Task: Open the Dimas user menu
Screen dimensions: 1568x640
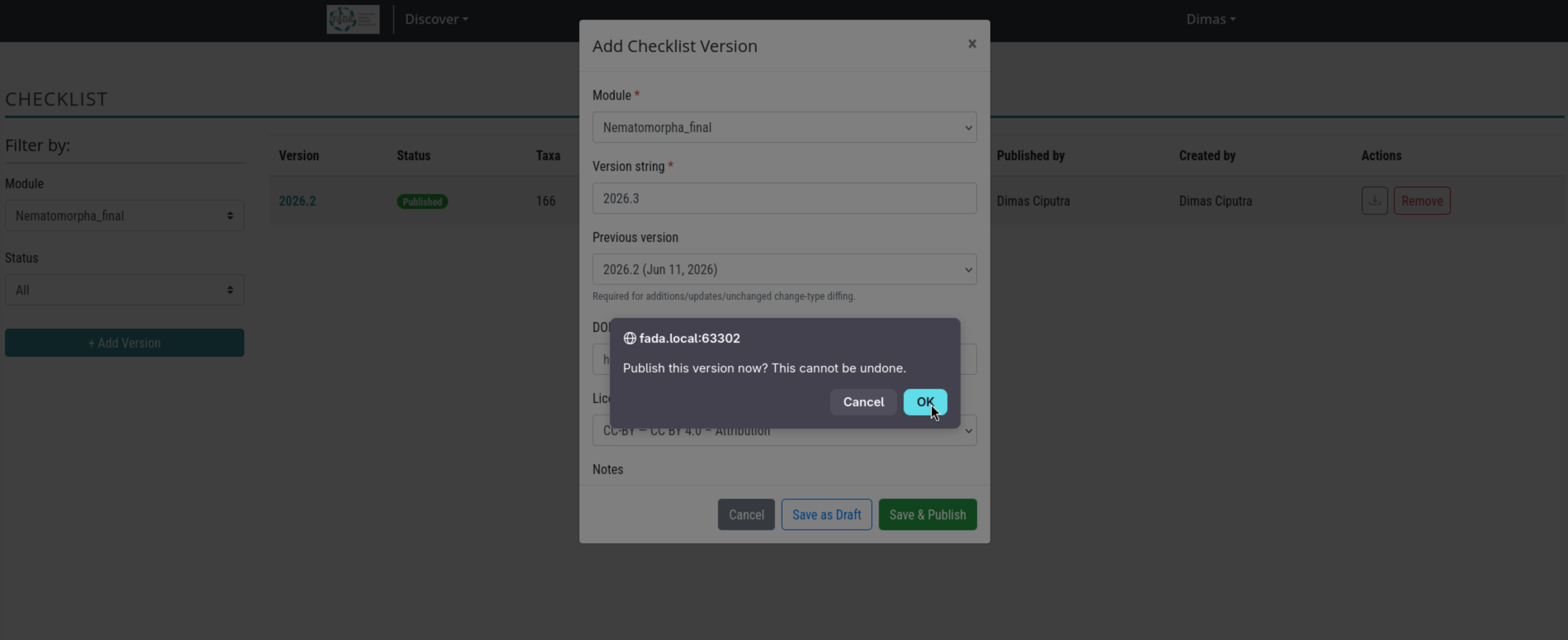Action: point(1211,19)
